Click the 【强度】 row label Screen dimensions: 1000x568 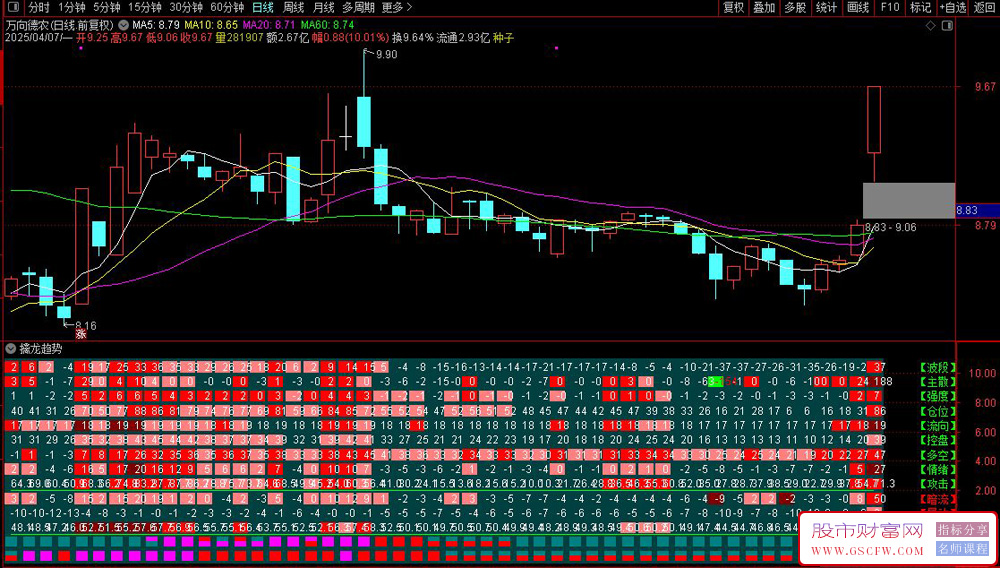[938, 396]
